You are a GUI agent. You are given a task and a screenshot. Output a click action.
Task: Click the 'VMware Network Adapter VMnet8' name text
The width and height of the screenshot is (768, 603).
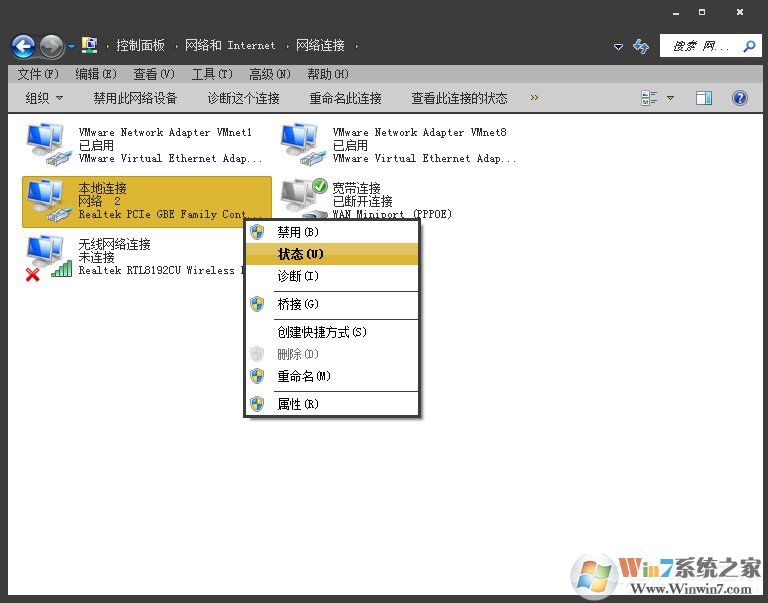click(x=419, y=132)
